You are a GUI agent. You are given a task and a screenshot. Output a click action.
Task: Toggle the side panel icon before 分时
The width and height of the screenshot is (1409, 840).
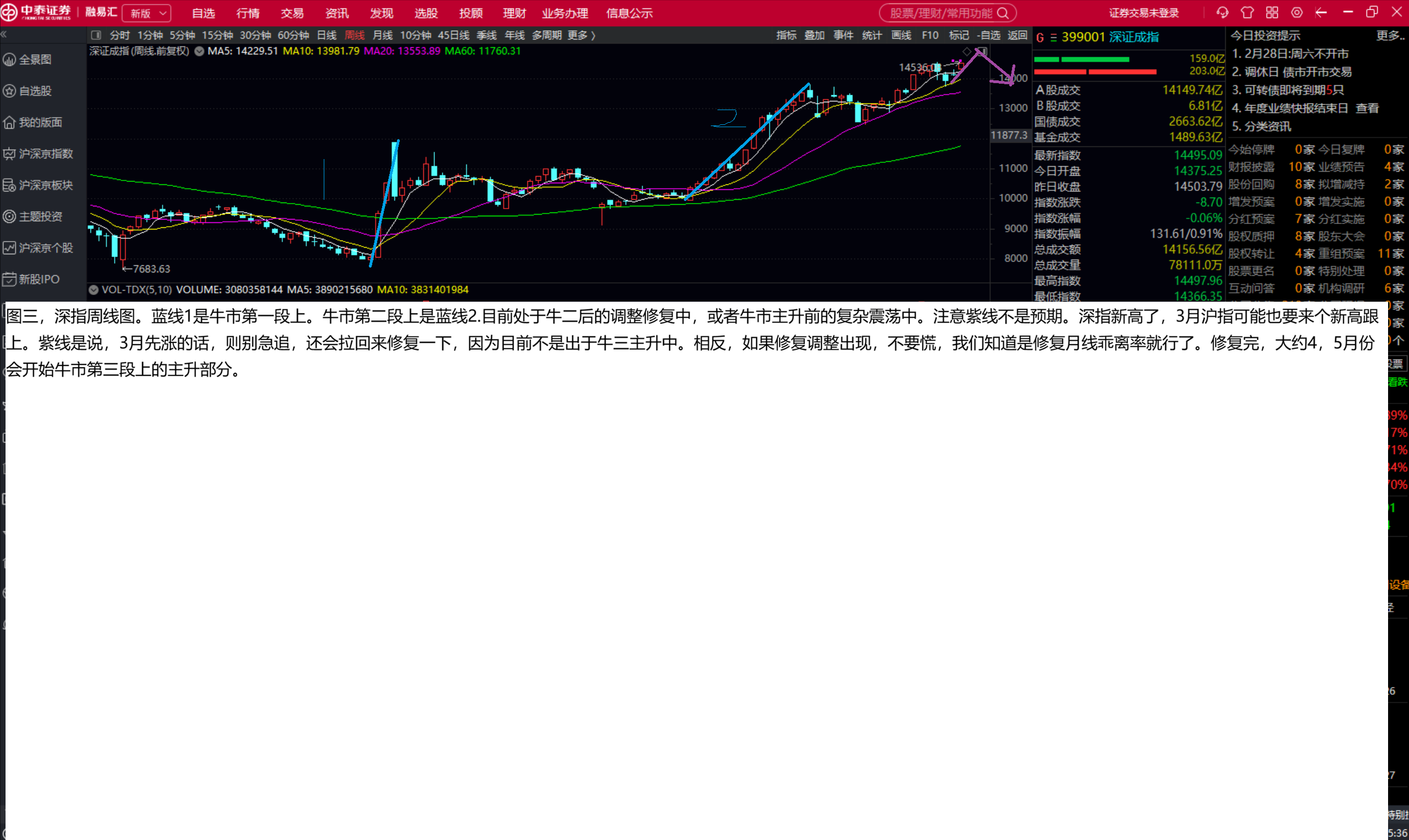click(x=96, y=35)
